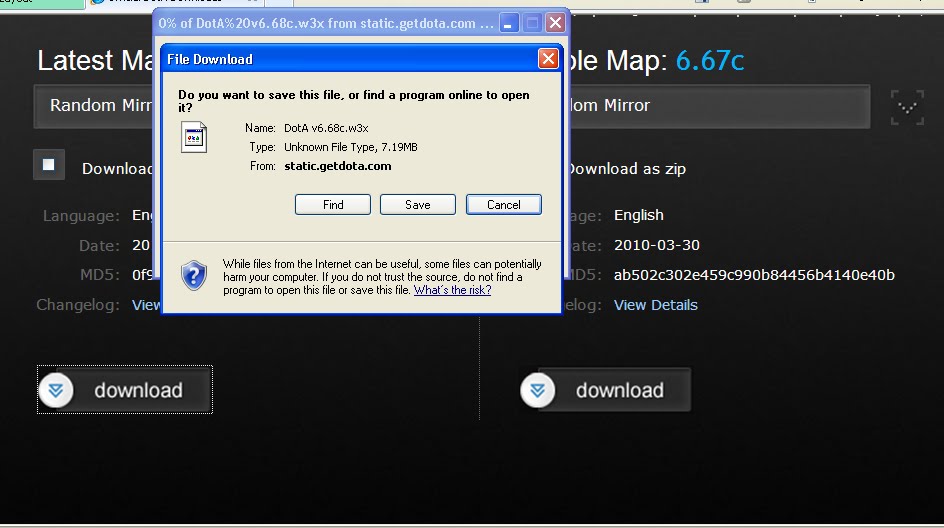Screen dimensions: 944x528
Task: Minimize the download progress window
Action: (509, 23)
